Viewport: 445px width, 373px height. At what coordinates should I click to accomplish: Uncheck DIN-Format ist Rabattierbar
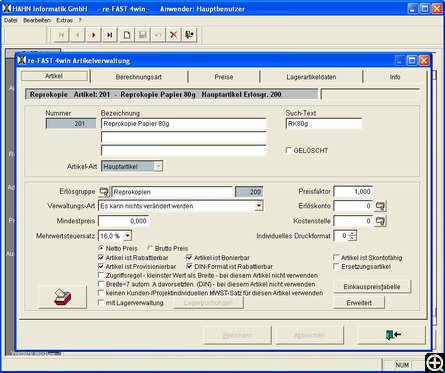(x=189, y=267)
